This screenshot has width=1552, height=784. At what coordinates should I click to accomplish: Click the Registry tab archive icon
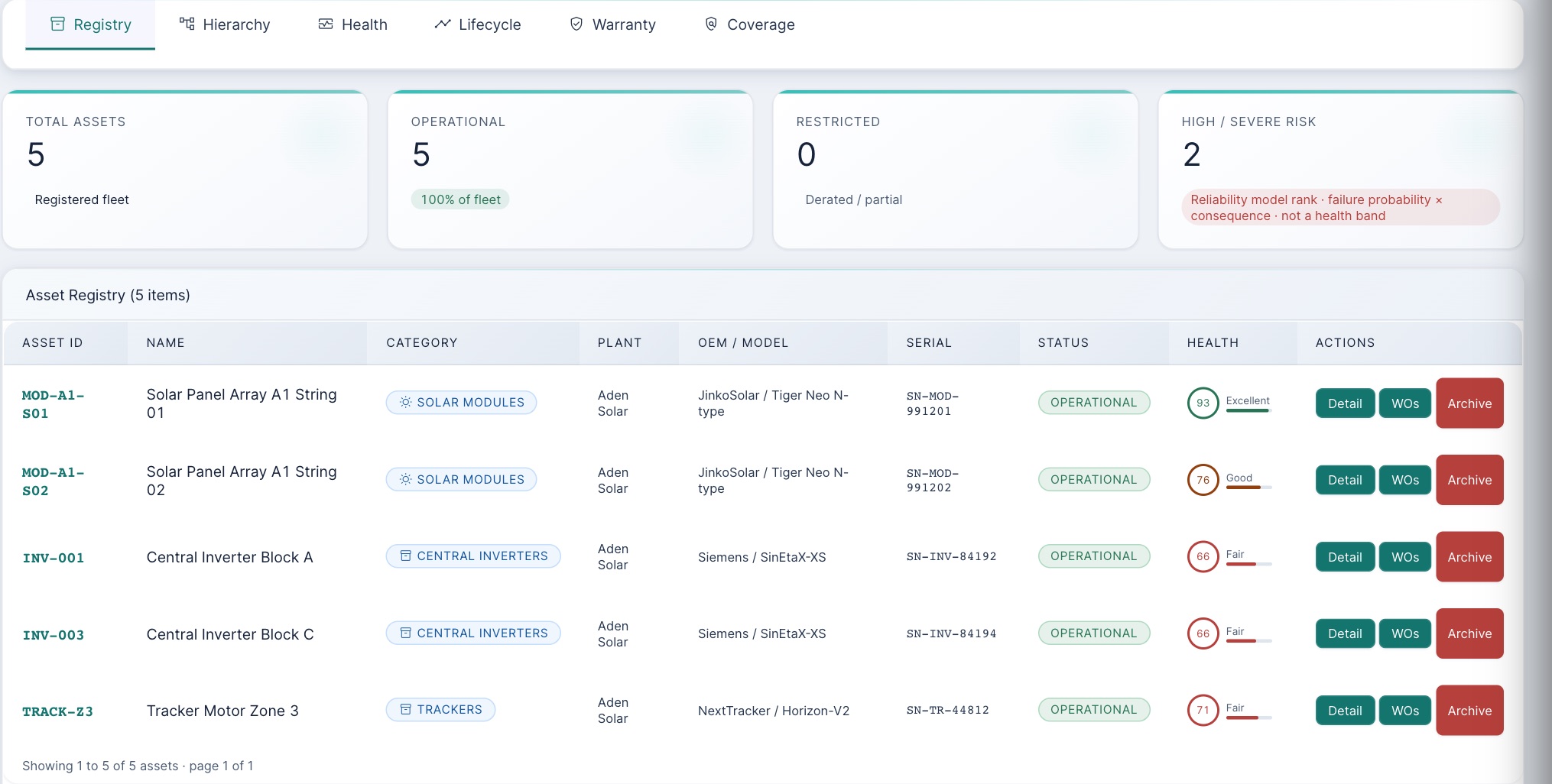[57, 24]
